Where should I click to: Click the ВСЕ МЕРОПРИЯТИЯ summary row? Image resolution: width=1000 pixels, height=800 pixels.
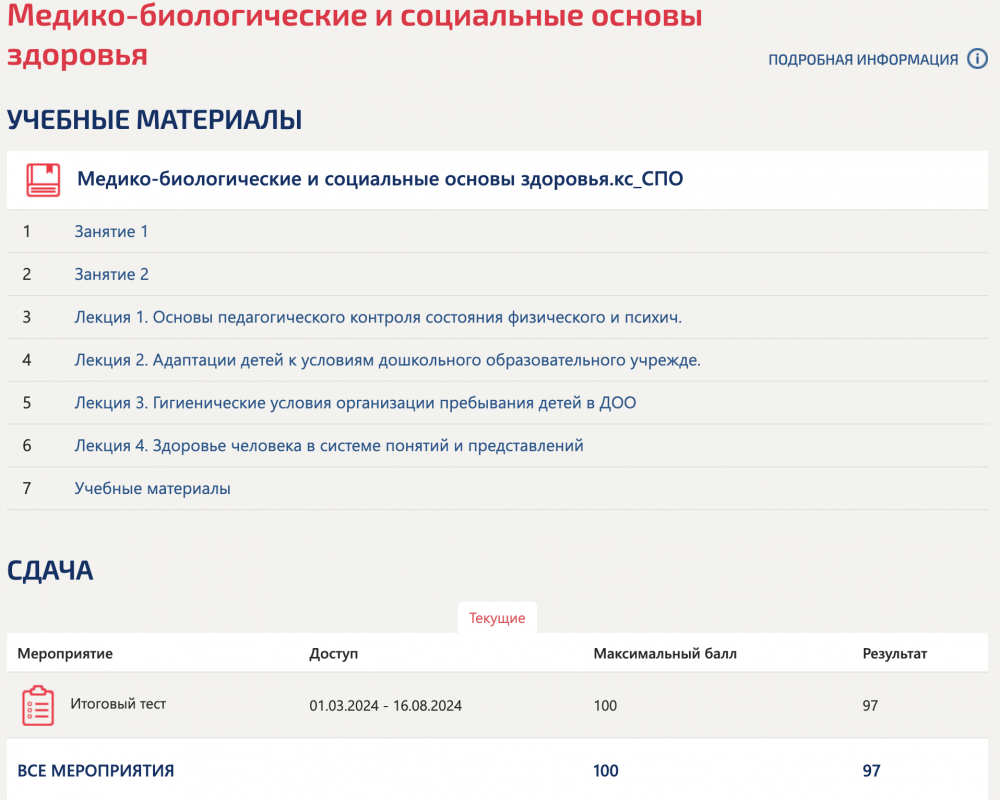pyautogui.click(x=497, y=770)
